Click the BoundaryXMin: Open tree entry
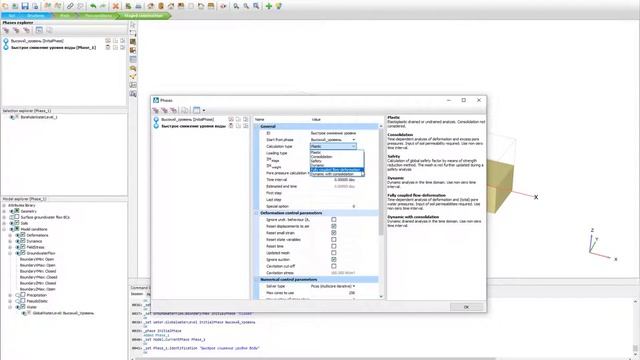The height and width of the screenshot is (360, 640). click(37, 259)
